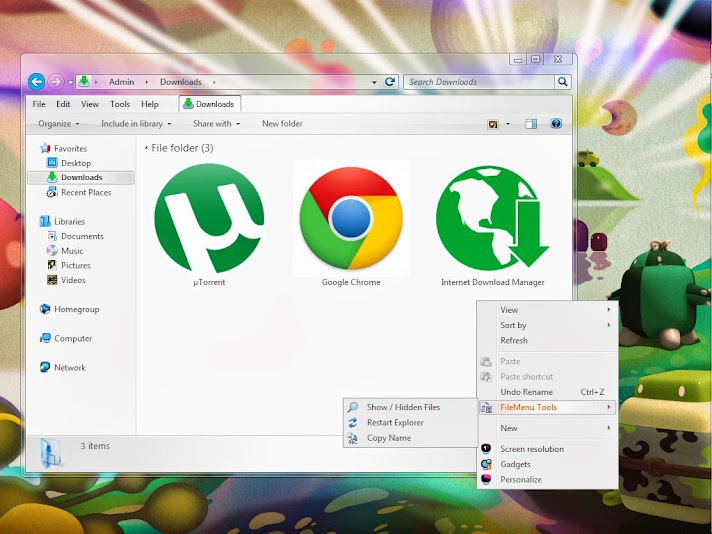Select Admin in the address breadcrumb
The width and height of the screenshot is (712, 534).
point(121,82)
